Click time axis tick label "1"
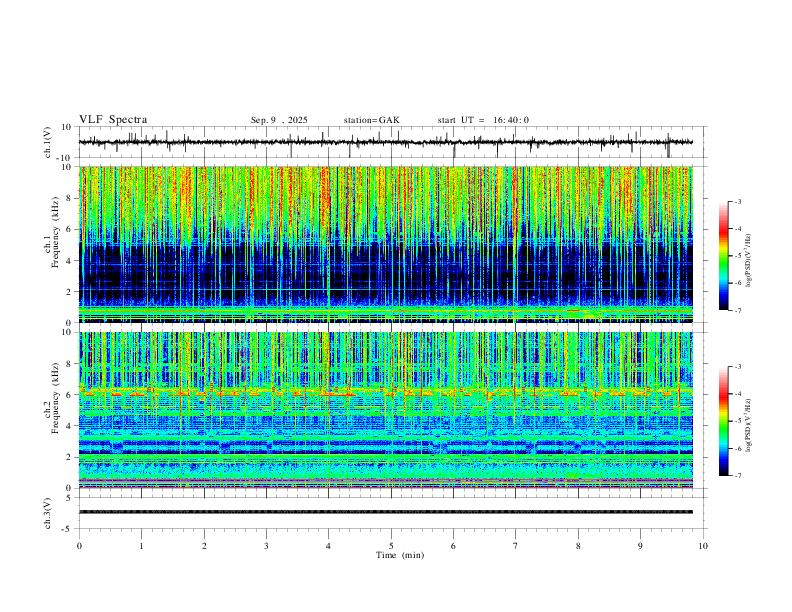Screen dimensions: 792x612 [141, 546]
